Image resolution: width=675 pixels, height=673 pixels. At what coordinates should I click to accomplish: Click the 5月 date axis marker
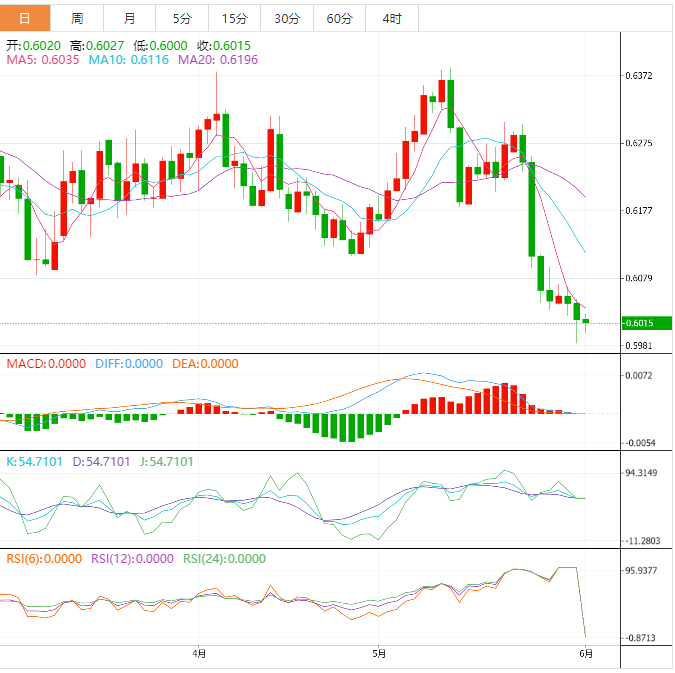click(x=378, y=654)
